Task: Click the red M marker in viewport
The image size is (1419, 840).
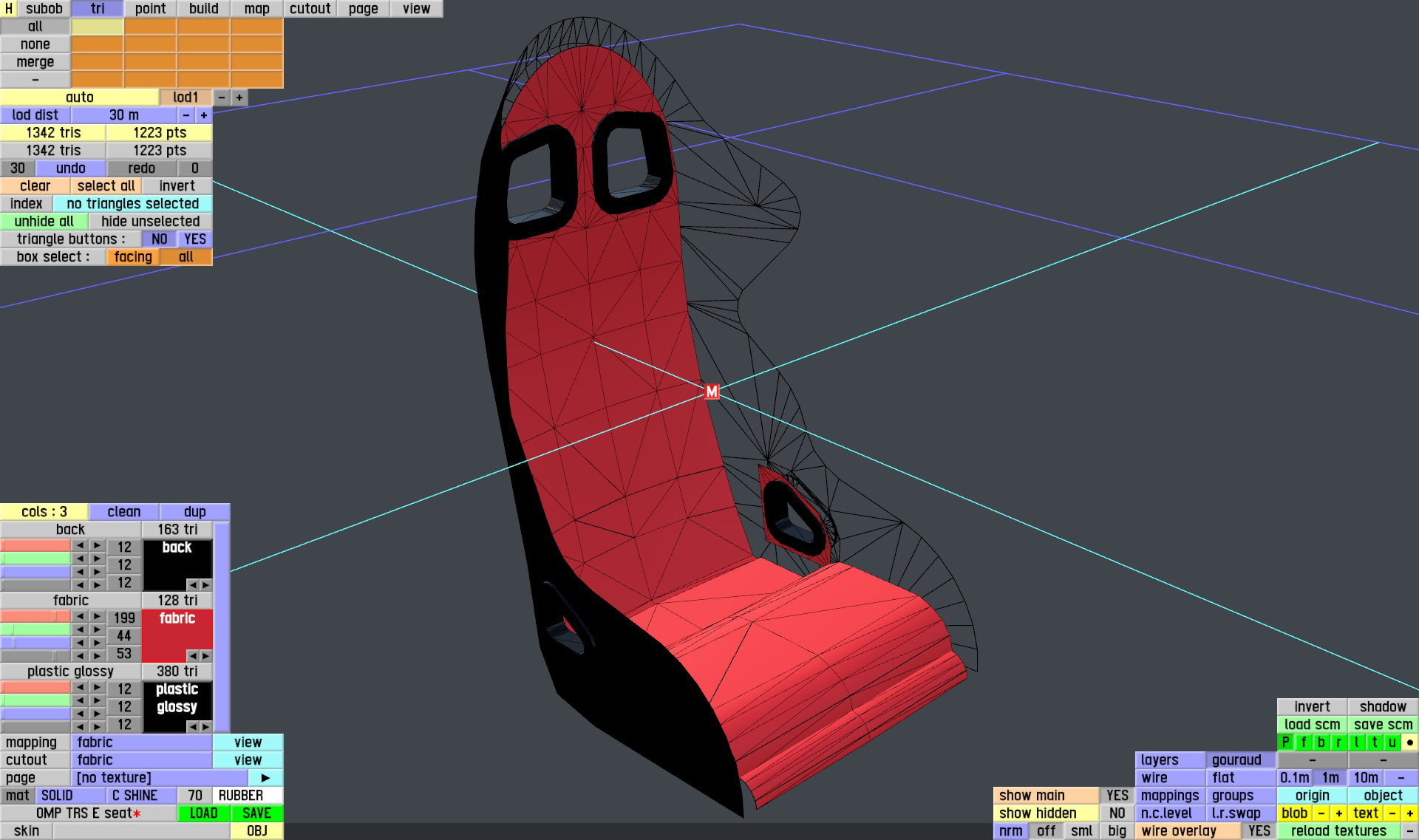Action: [711, 392]
